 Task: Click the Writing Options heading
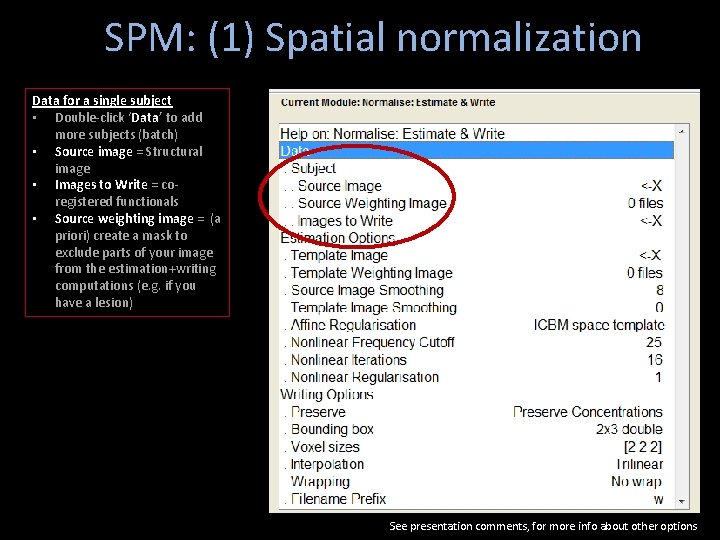(x=326, y=394)
